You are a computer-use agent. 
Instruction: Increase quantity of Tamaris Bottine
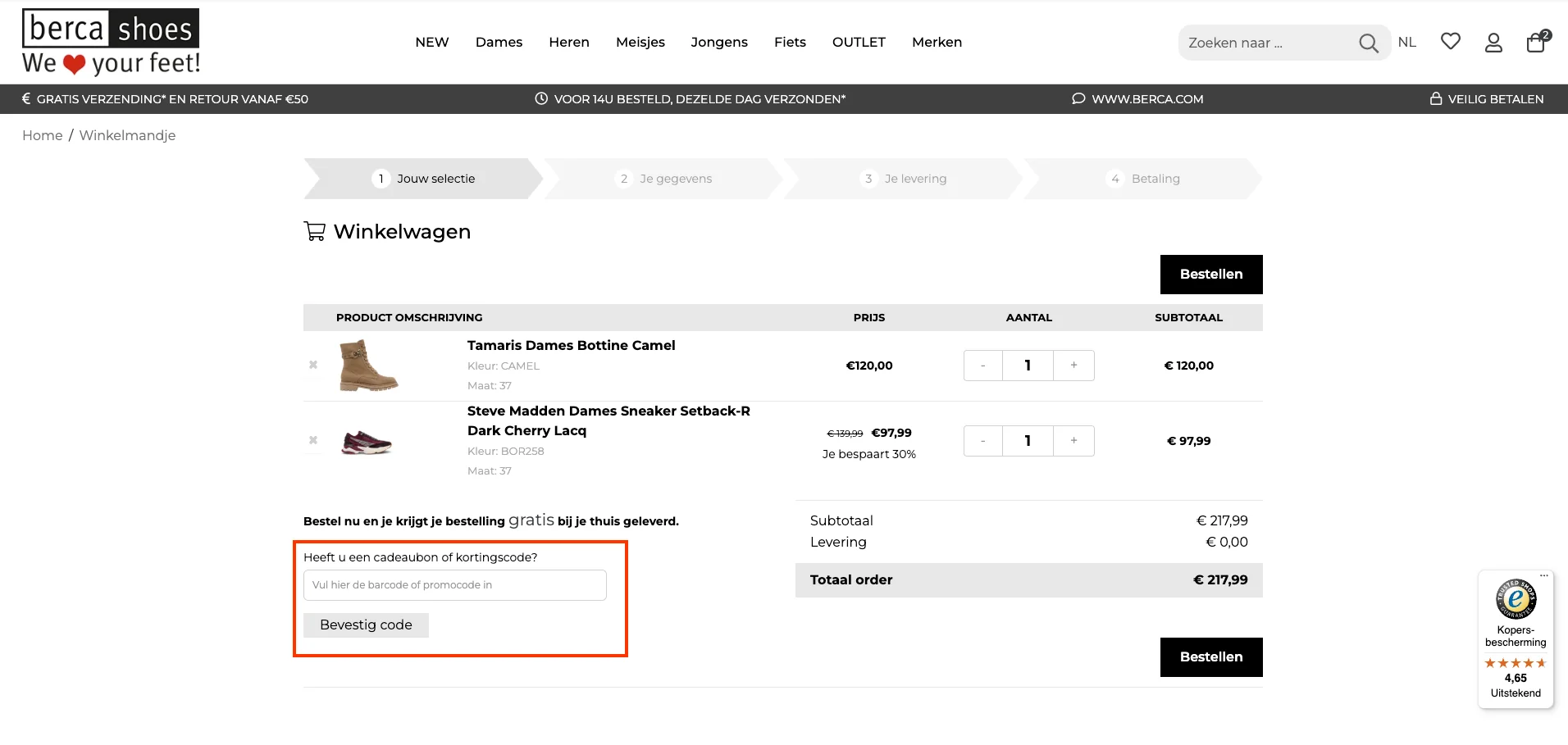tap(1073, 366)
